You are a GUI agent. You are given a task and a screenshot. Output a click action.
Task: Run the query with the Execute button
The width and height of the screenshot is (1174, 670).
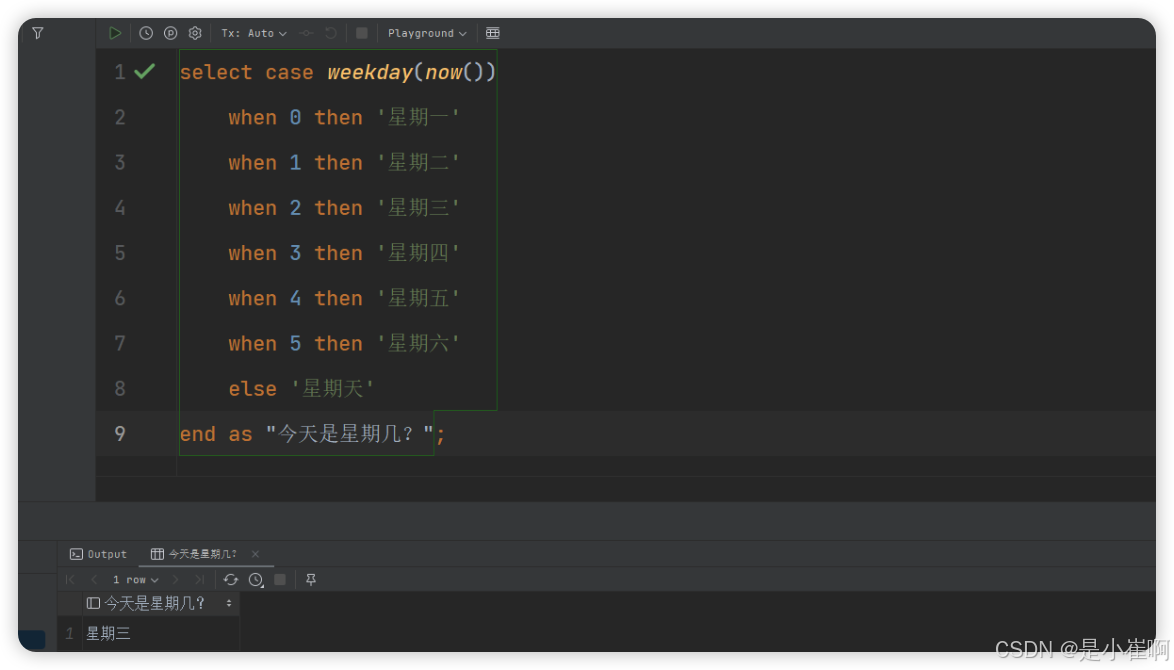coord(115,33)
